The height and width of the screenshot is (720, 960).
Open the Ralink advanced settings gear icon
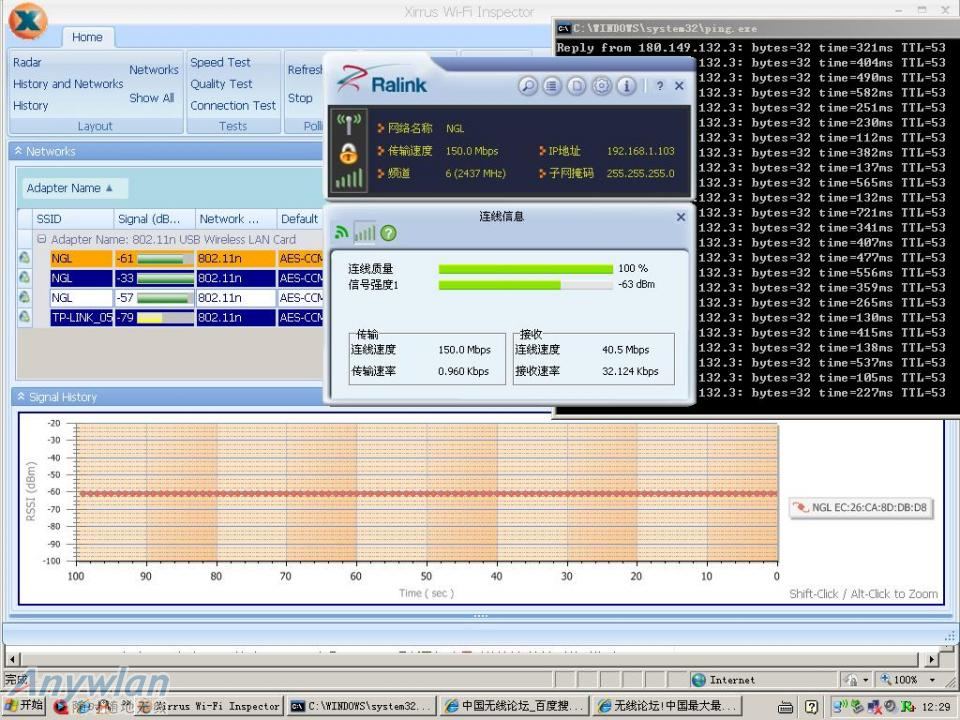pyautogui.click(x=602, y=86)
